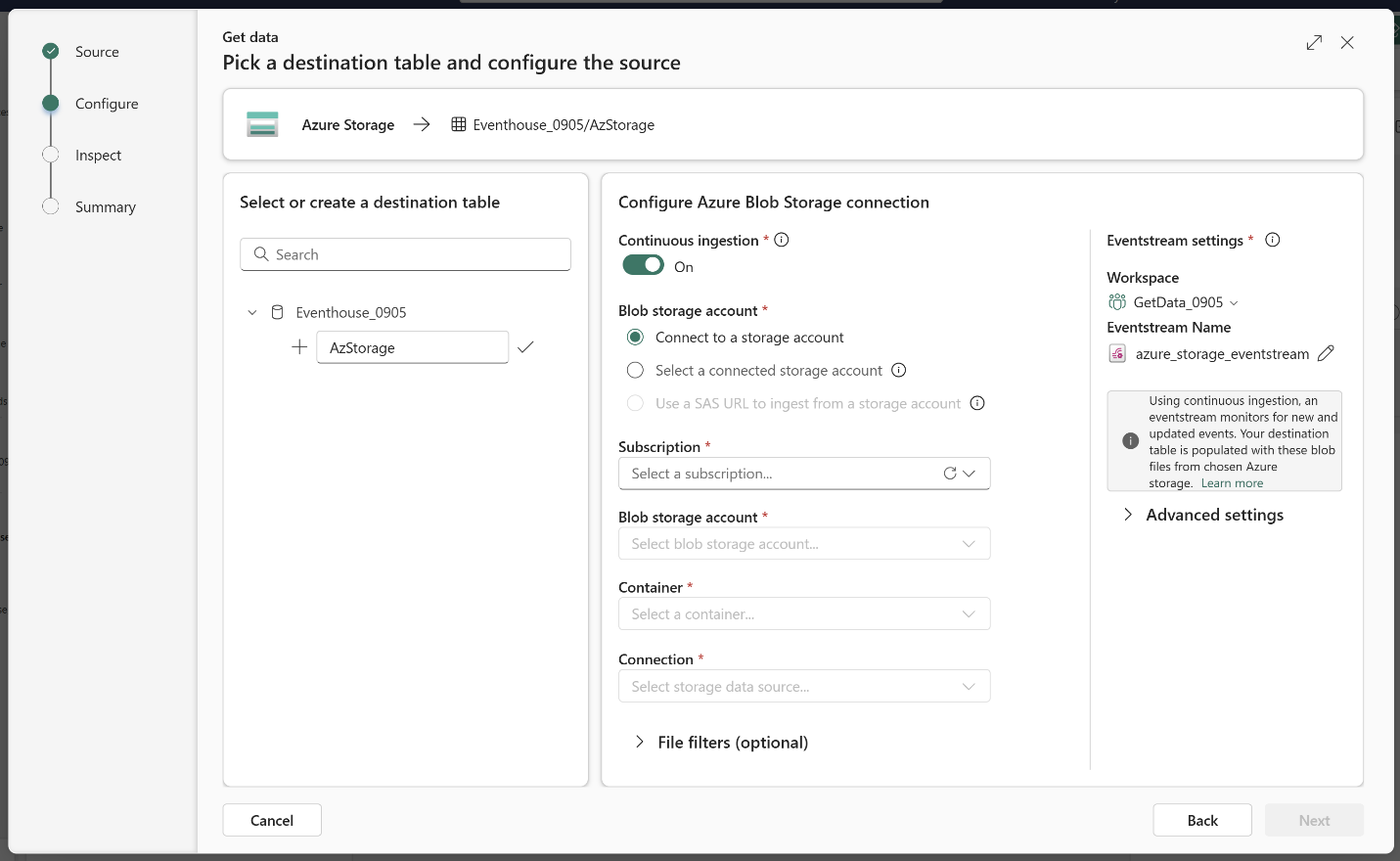Confirm table name with the checkmark icon
The image size is (1400, 861).
click(525, 347)
